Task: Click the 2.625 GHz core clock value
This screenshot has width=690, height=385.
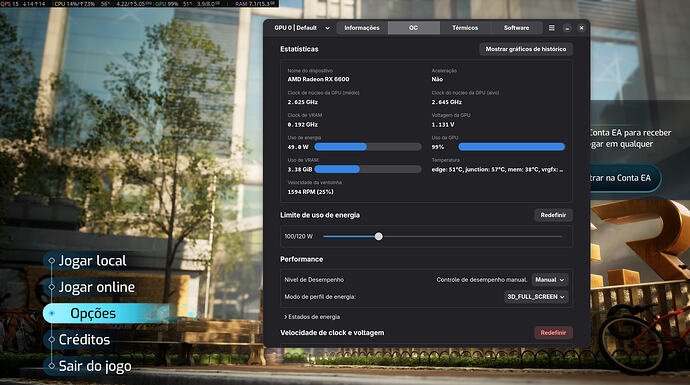Action: coord(302,102)
